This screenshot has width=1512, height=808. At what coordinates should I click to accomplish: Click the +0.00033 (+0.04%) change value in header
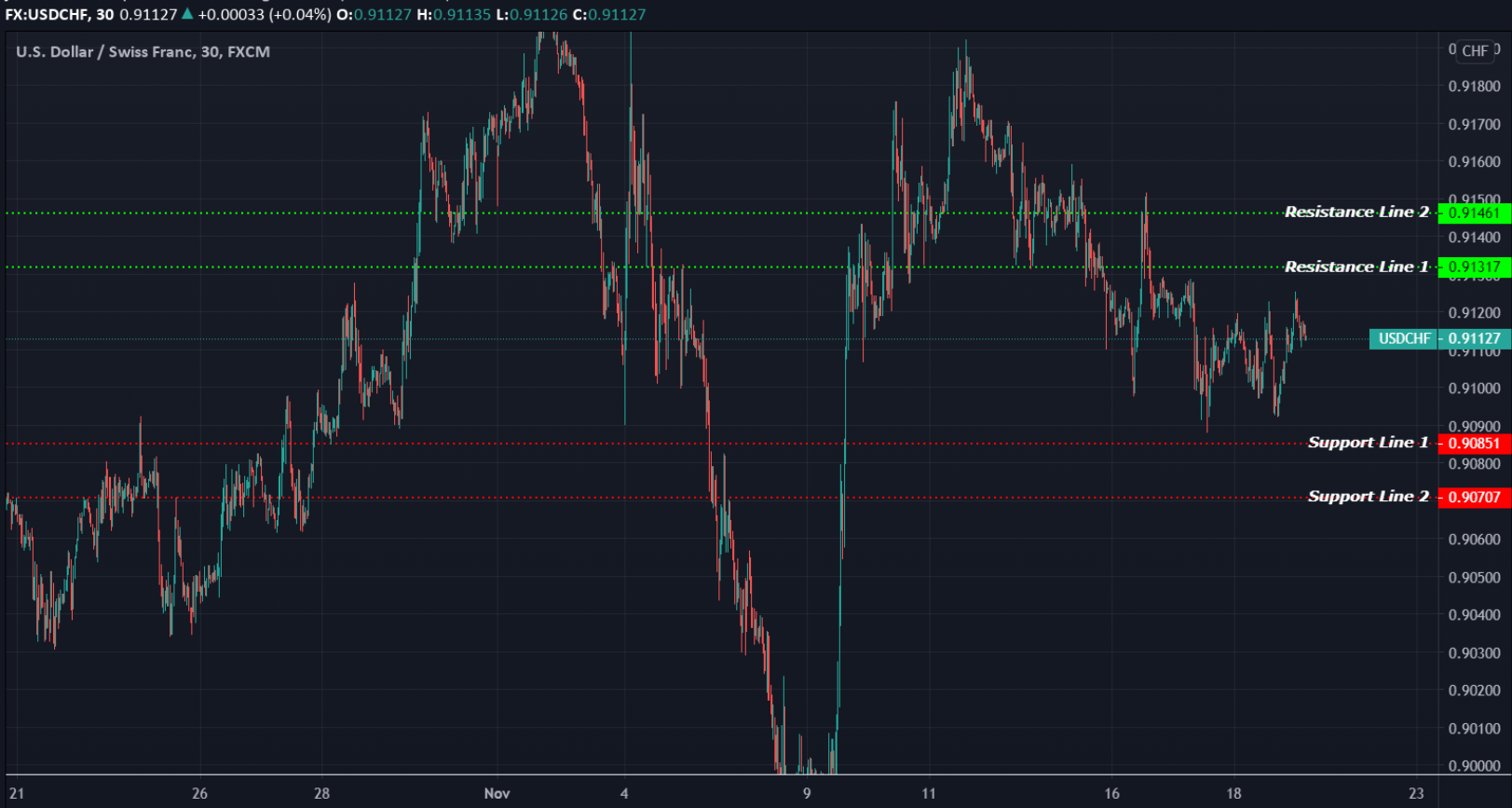pos(265,15)
